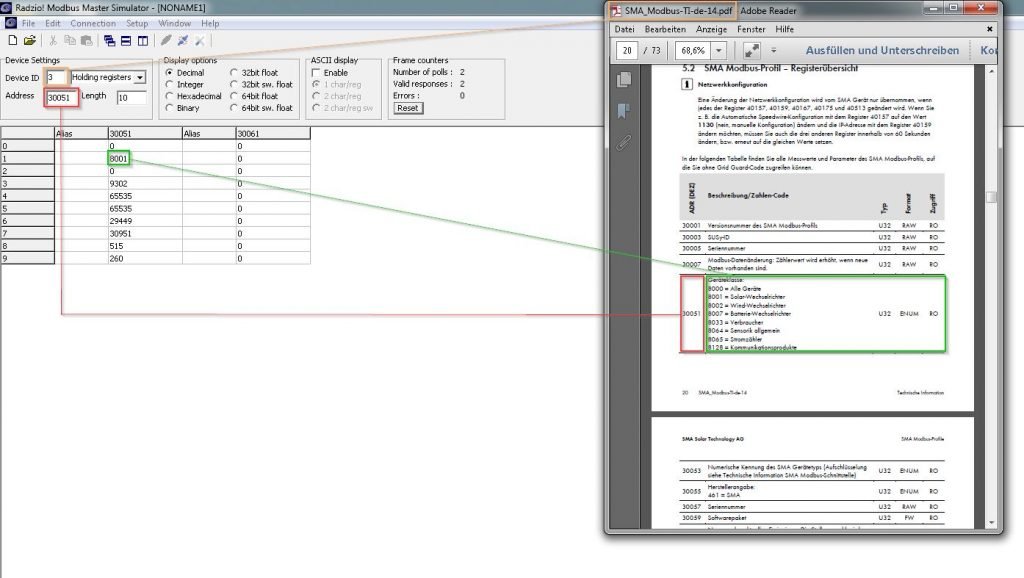Open the Holding registers dropdown
This screenshot has width=1024, height=578.
point(140,78)
